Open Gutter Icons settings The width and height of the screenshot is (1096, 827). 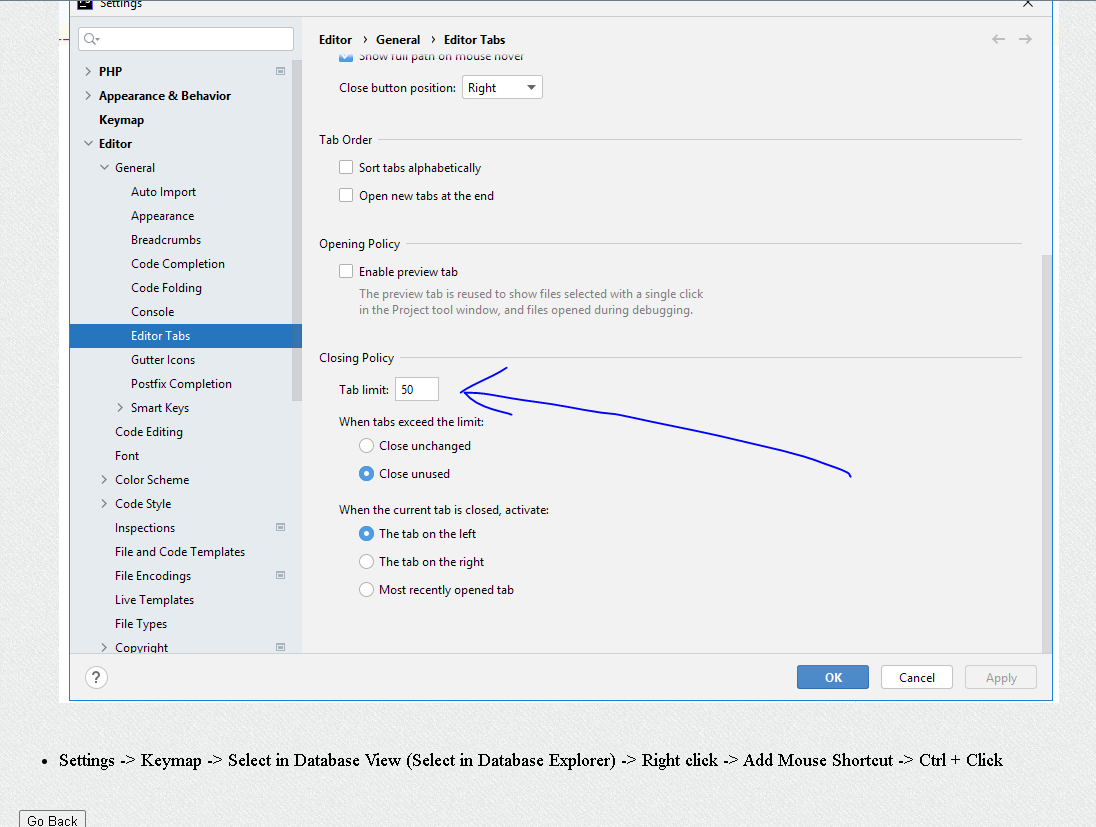point(163,359)
